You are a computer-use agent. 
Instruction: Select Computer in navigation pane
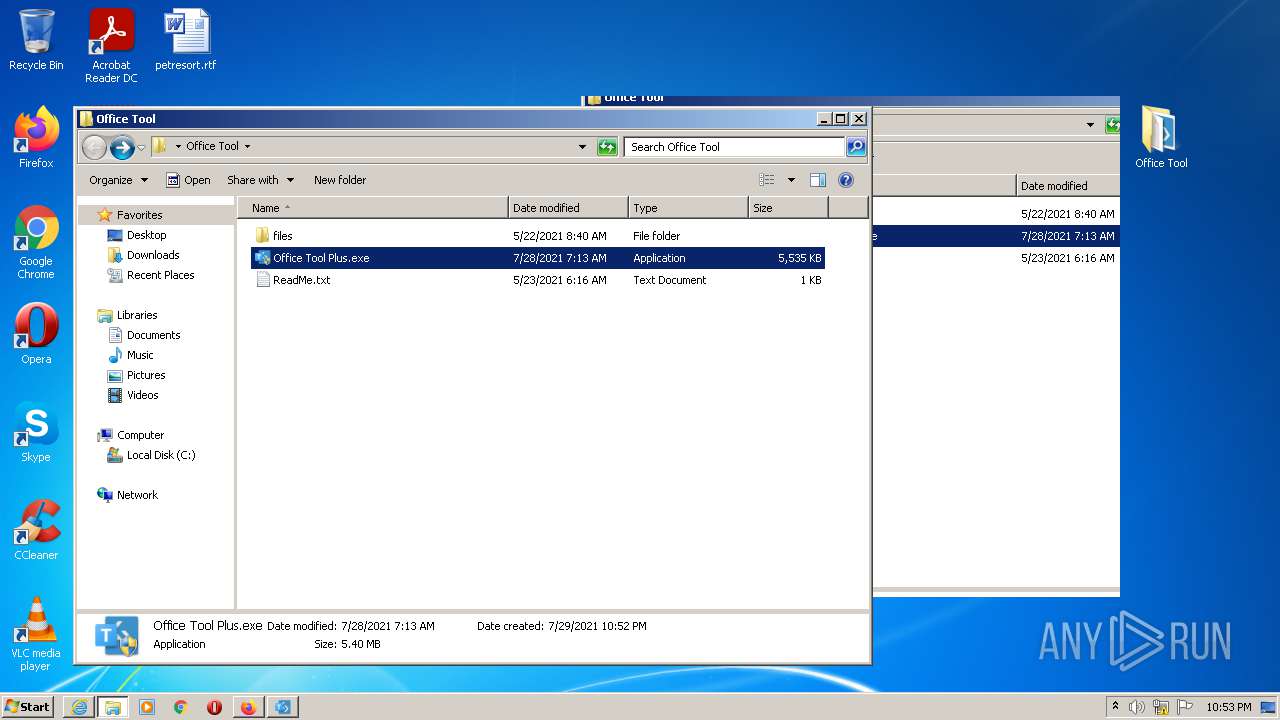tap(140, 435)
